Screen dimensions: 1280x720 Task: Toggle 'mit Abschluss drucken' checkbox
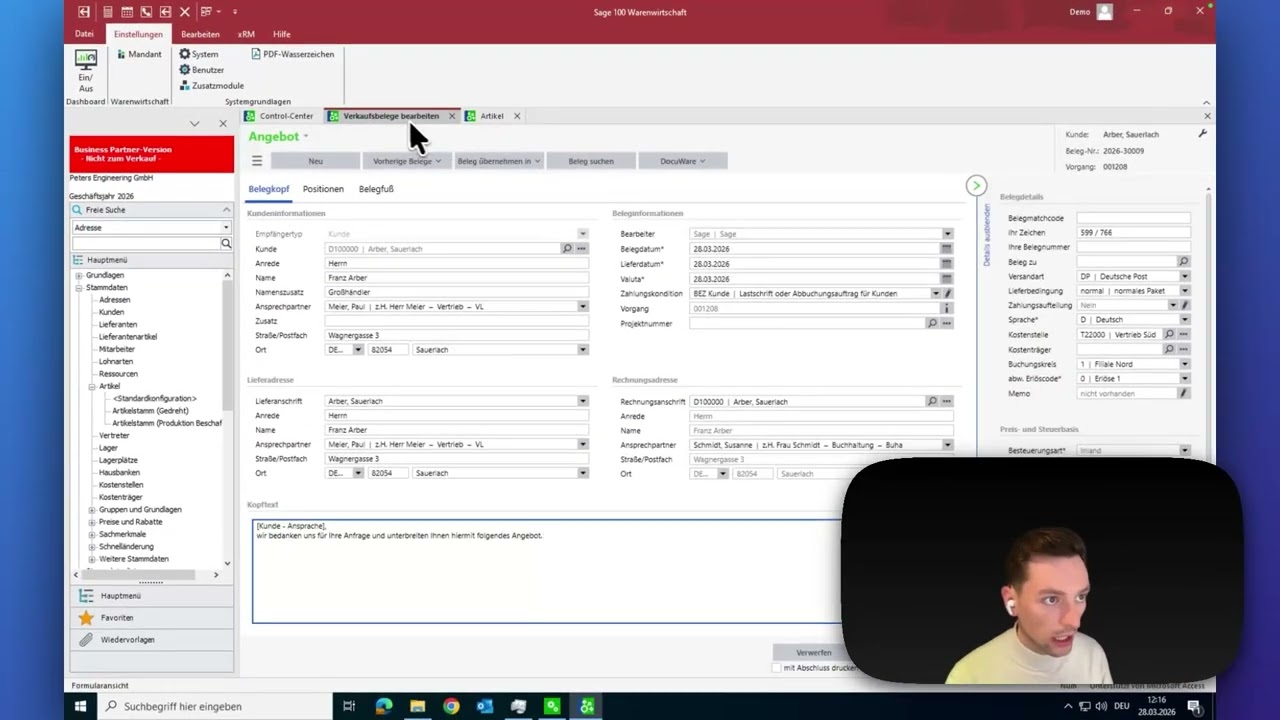click(x=777, y=667)
